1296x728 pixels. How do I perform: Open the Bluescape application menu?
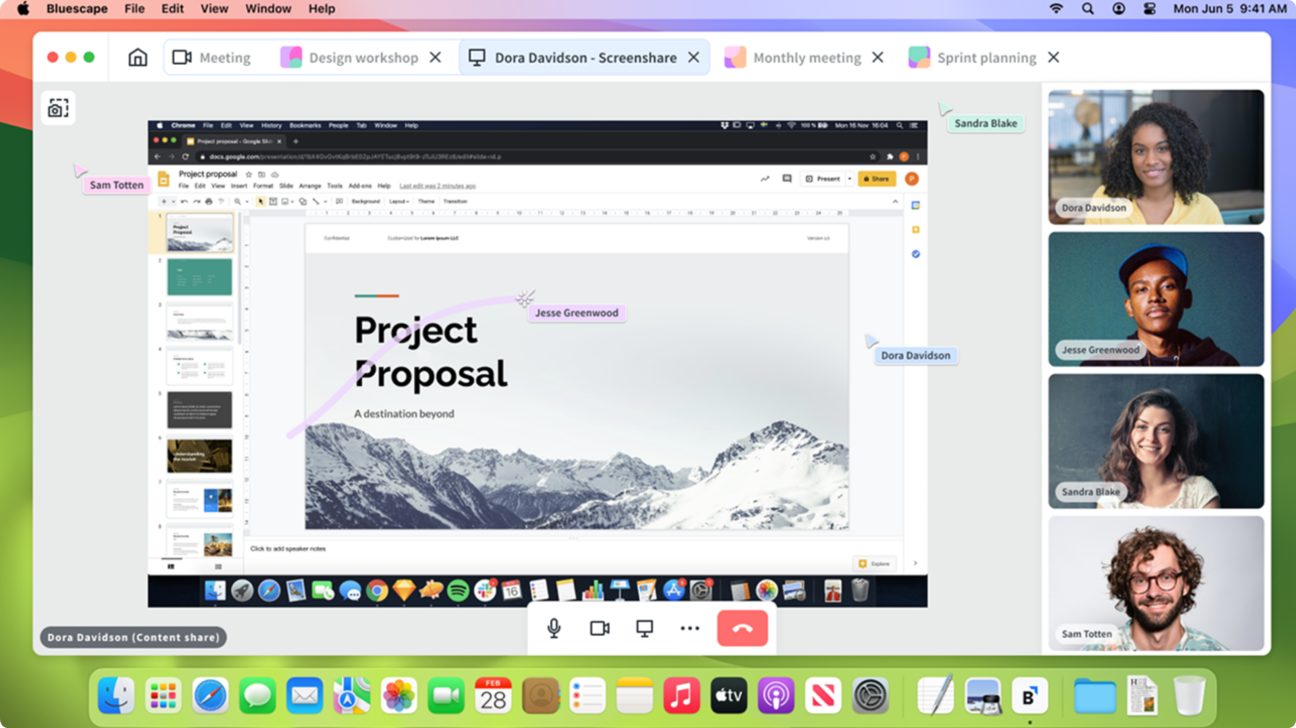pos(77,9)
